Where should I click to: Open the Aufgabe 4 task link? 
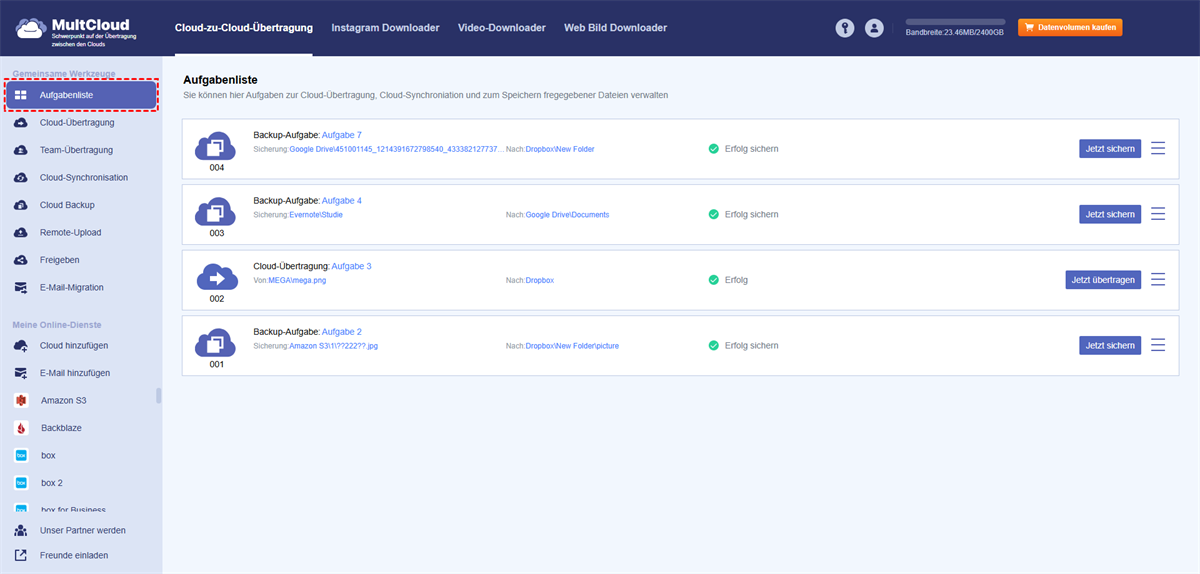tap(342, 200)
